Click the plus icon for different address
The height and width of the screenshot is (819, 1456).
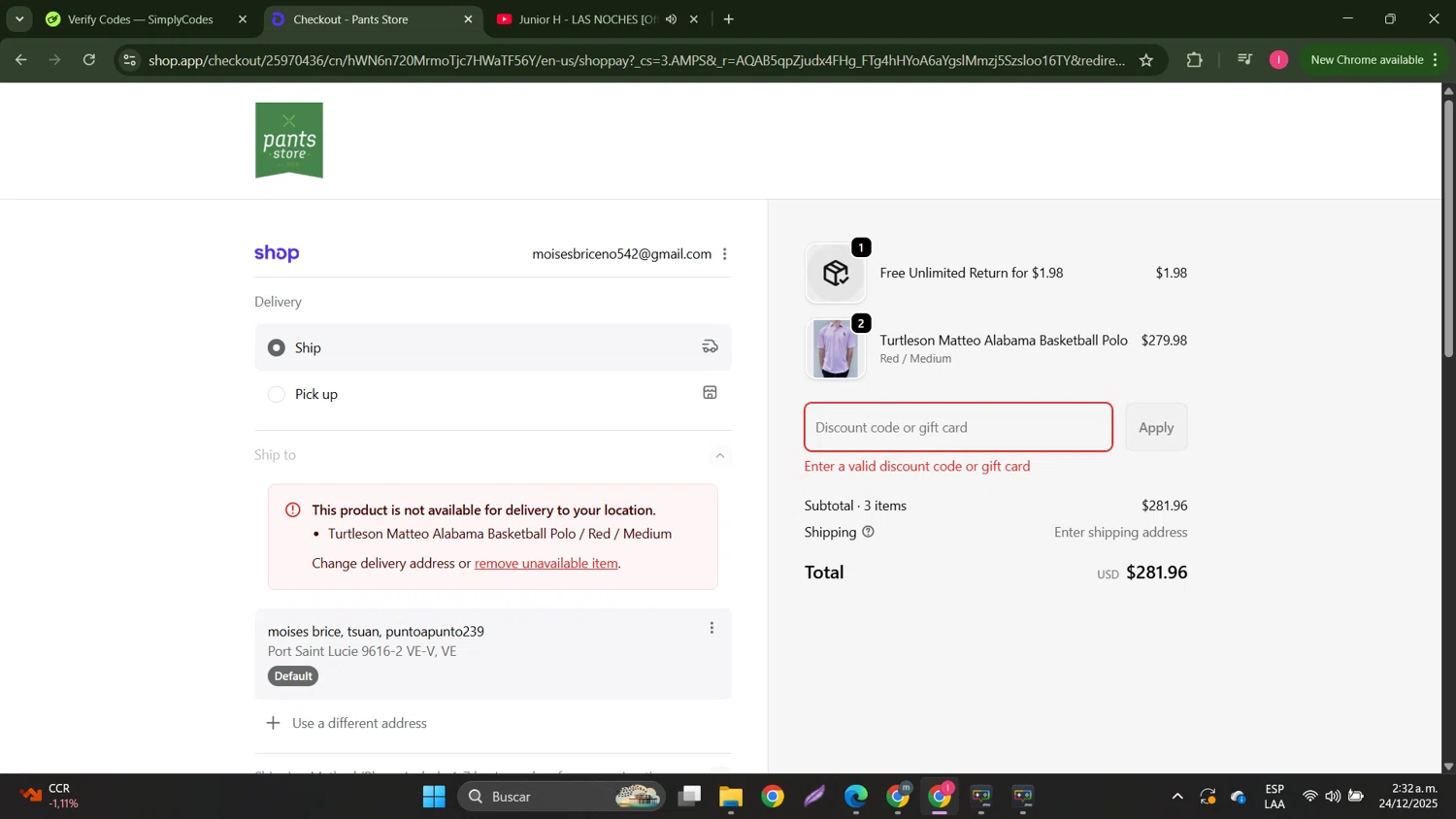click(x=274, y=723)
